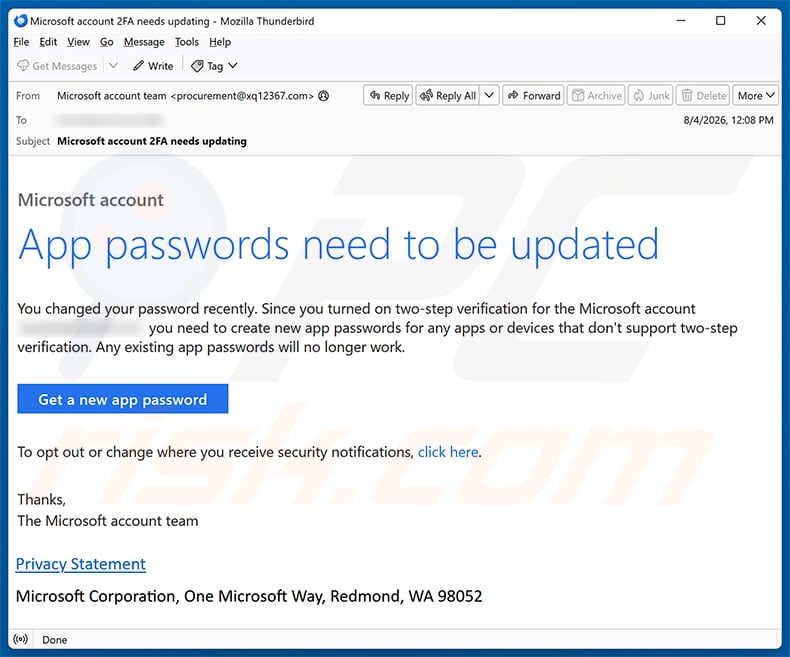Screen dimensions: 790x657
Task: Click the sender contact icon next to address
Action: click(x=324, y=96)
